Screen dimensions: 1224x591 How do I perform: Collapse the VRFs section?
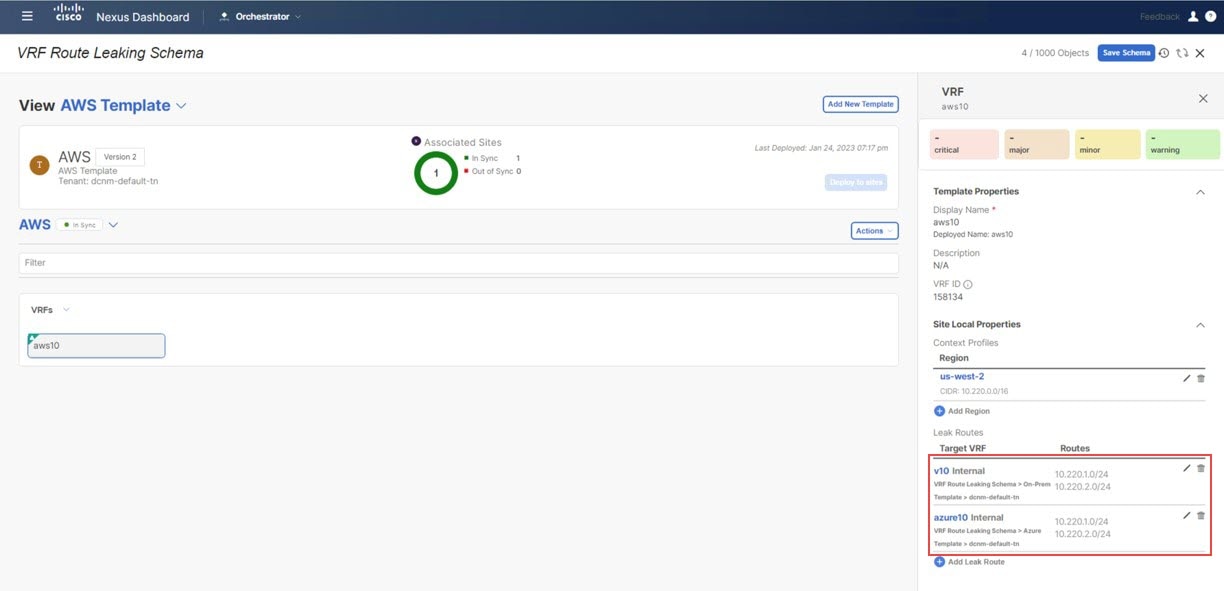tap(66, 310)
